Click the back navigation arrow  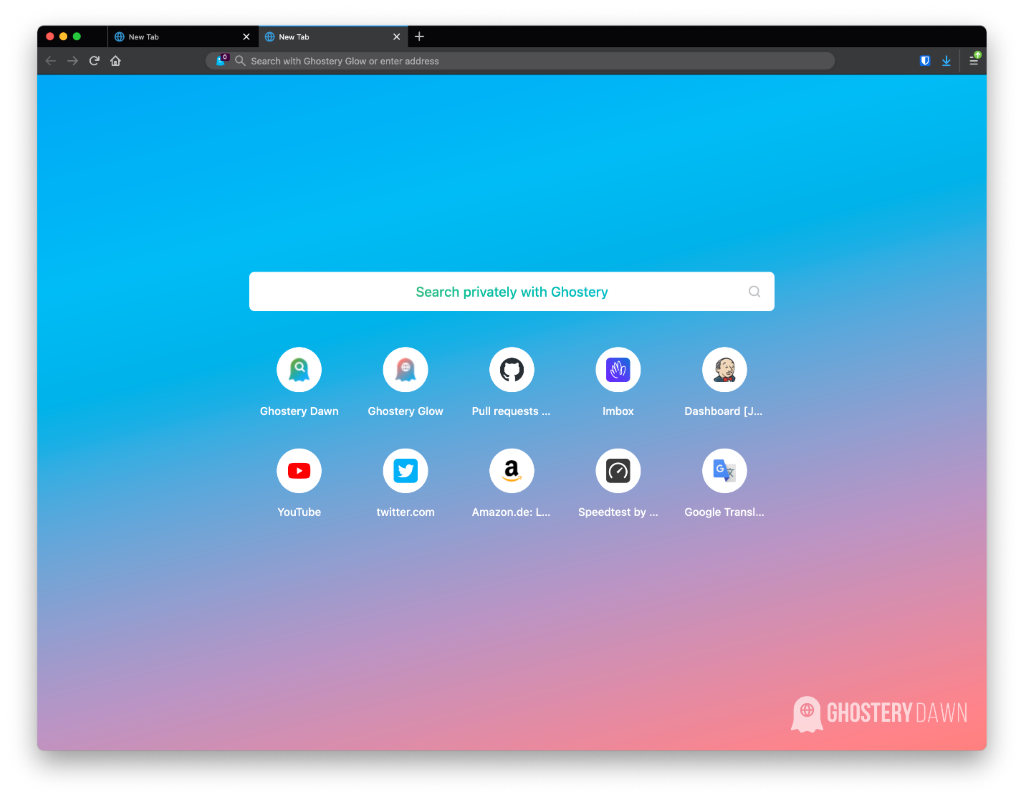coord(50,61)
